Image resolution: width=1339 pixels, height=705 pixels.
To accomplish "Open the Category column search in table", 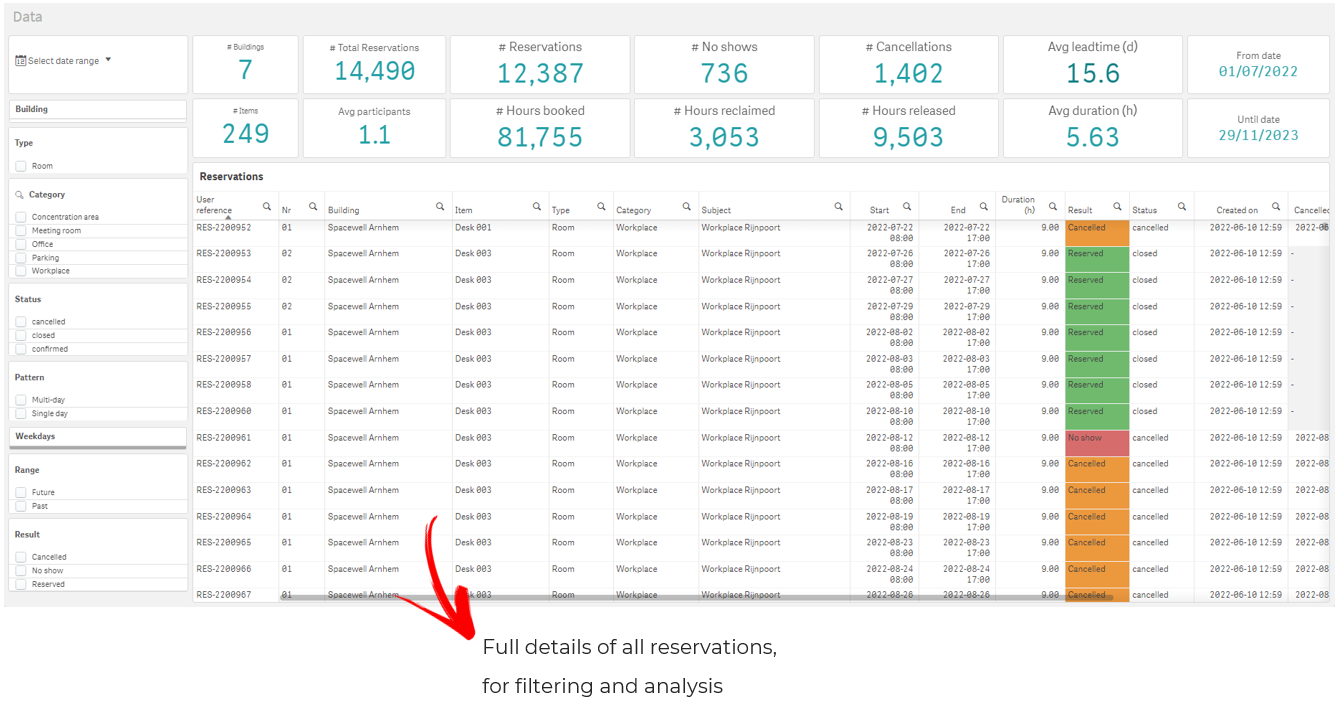I will coord(686,207).
